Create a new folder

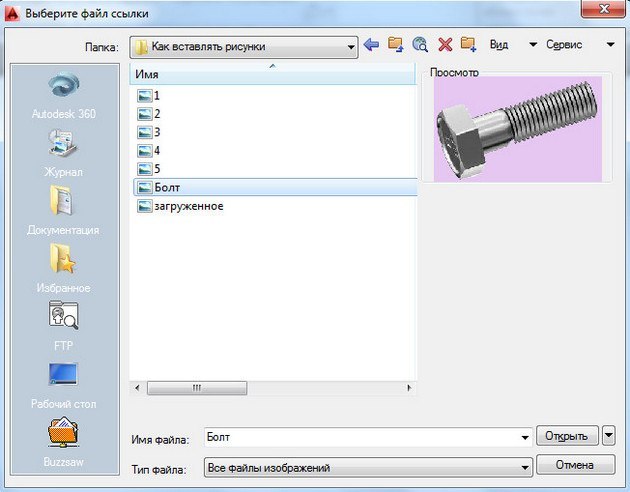[468, 44]
